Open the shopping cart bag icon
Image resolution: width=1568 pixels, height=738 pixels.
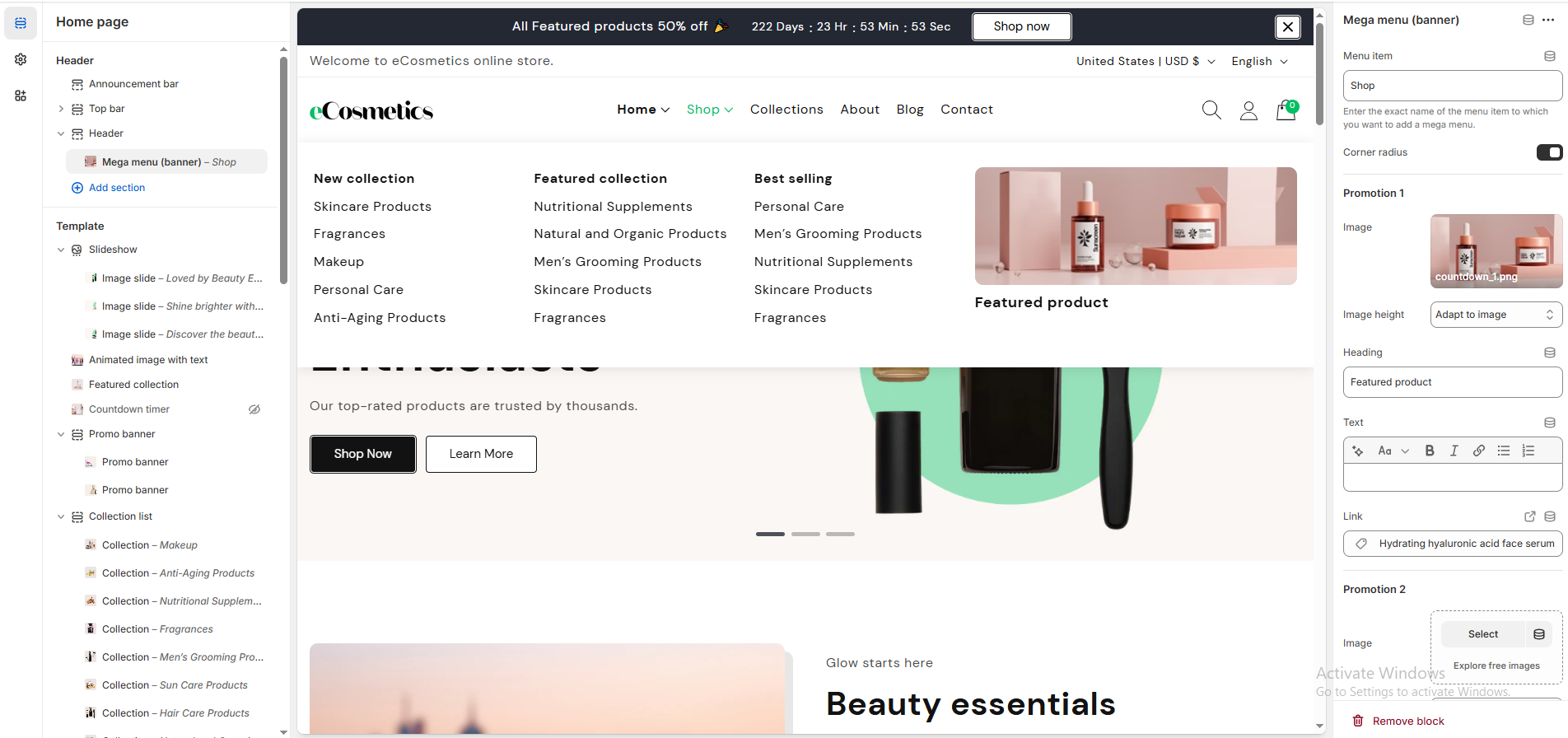click(x=1286, y=110)
